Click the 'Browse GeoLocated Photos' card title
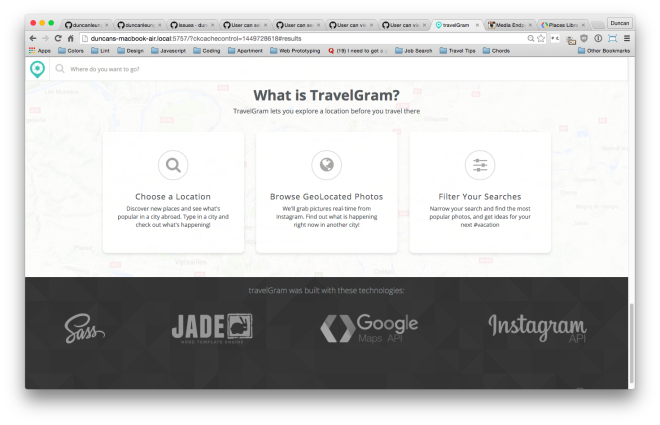 326,197
